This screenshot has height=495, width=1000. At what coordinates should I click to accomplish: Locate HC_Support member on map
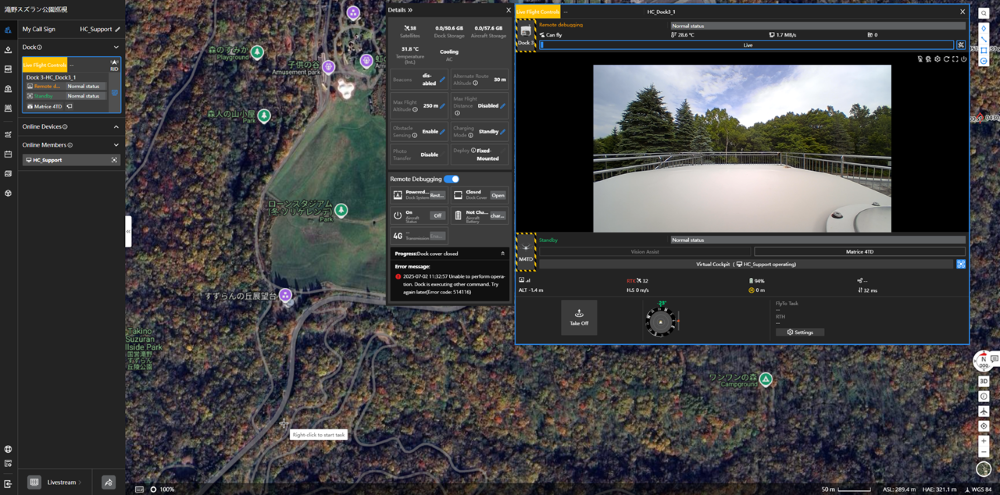[114, 160]
